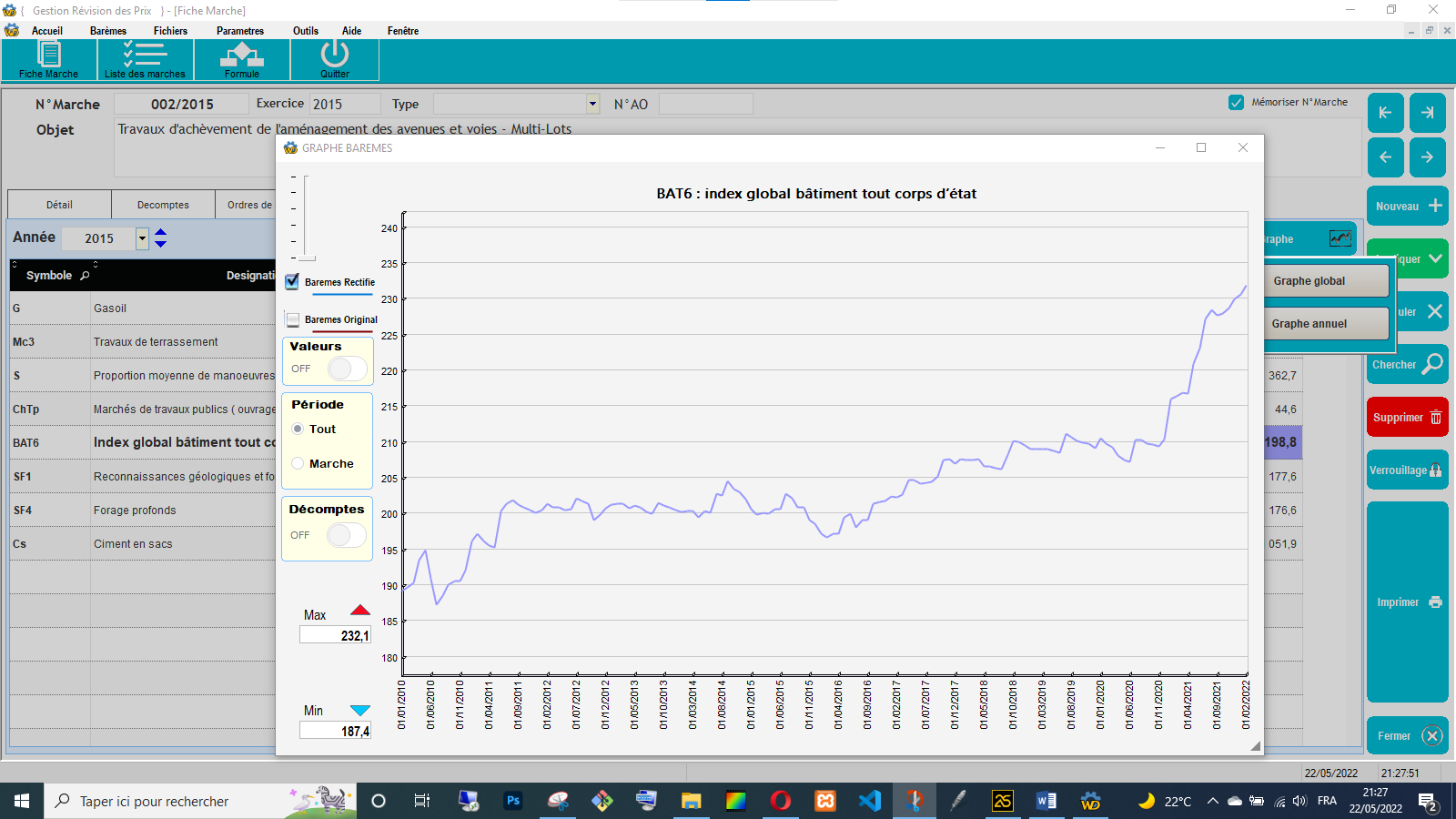Open the Année dropdown arrow
Image resolution: width=1456 pixels, height=819 pixels.
coord(142,238)
